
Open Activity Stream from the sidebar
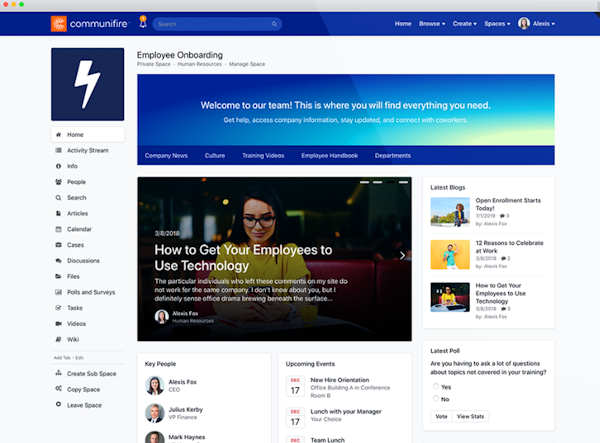tap(87, 150)
